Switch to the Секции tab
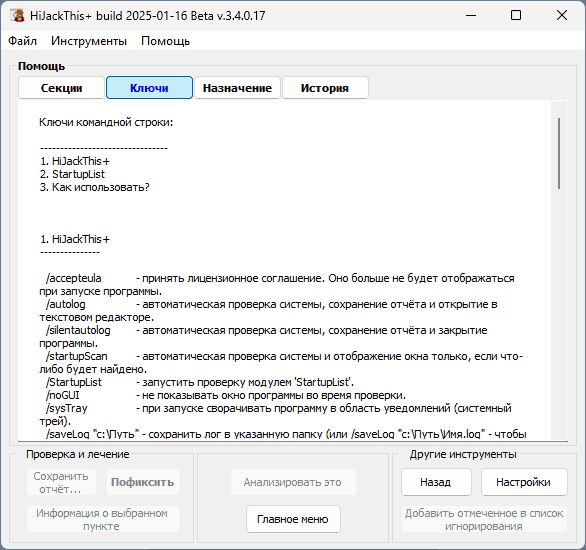Screen dimensions: 586x550 click(x=61, y=88)
